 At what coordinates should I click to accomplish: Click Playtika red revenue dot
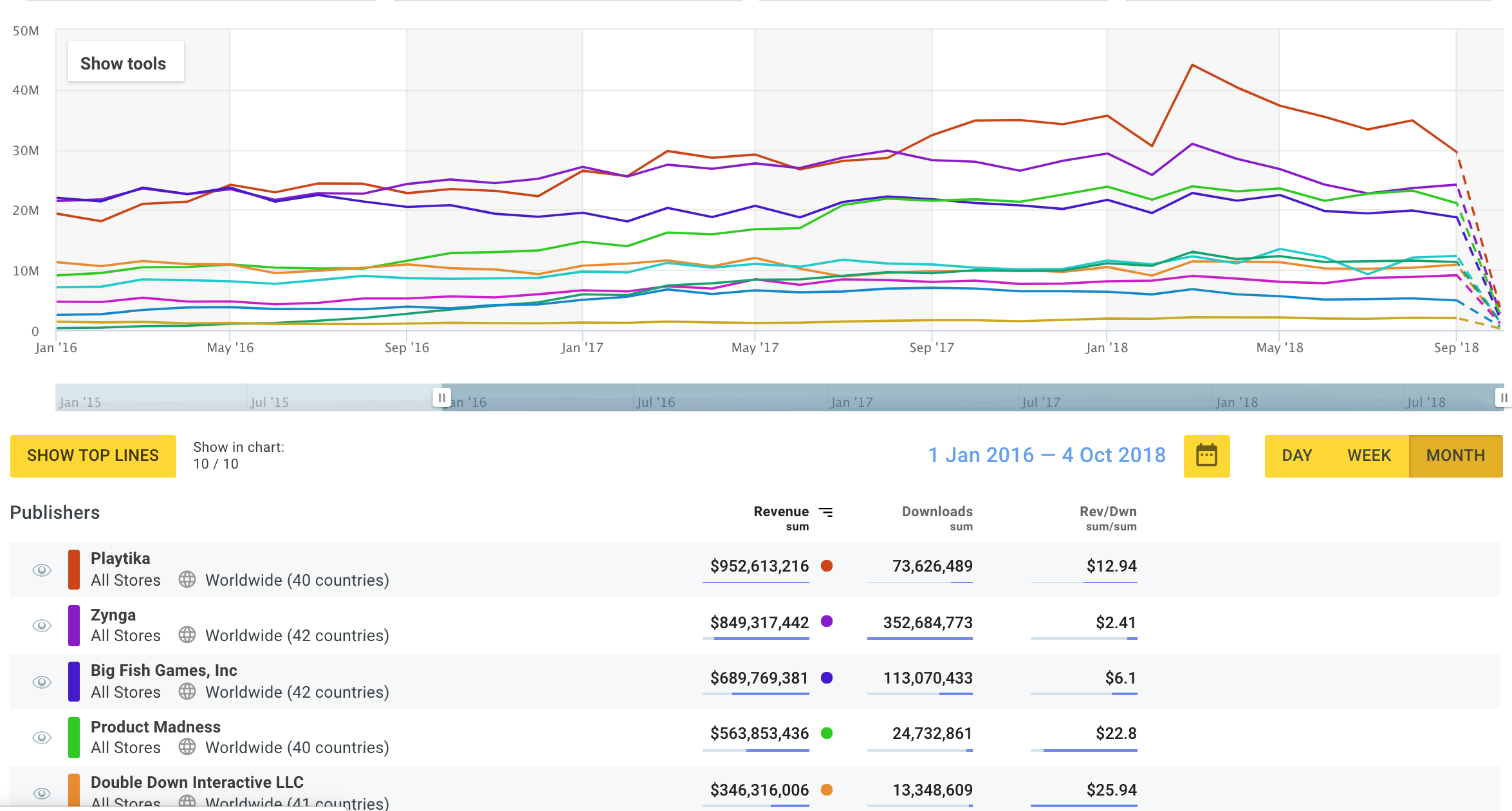coord(827,566)
